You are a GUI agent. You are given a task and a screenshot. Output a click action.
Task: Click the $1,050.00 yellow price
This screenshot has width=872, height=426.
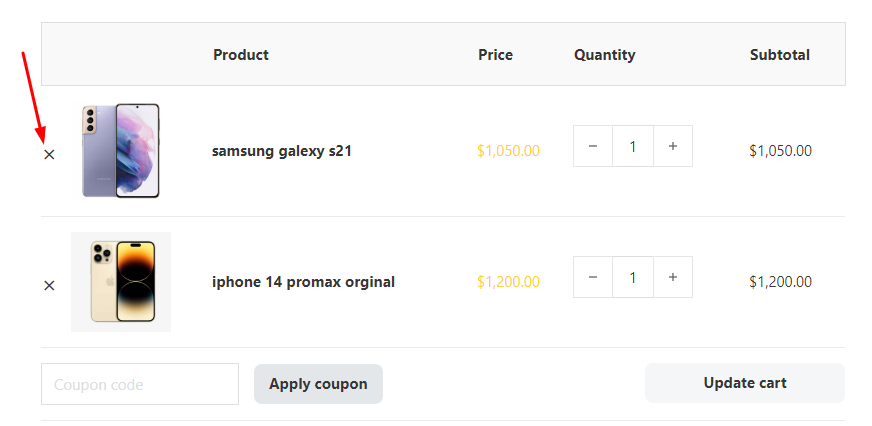tap(508, 151)
